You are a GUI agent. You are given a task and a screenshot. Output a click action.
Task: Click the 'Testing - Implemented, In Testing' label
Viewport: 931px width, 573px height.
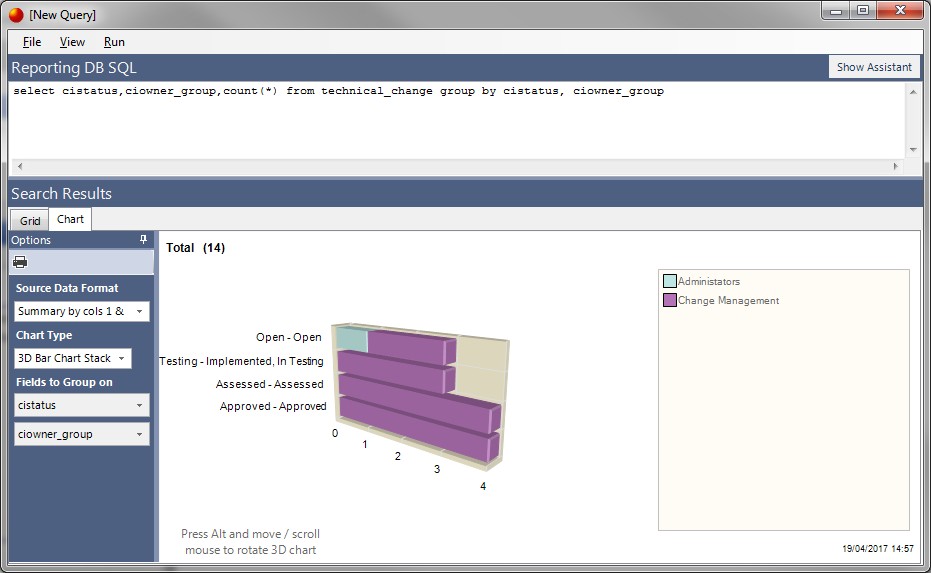coord(241,361)
